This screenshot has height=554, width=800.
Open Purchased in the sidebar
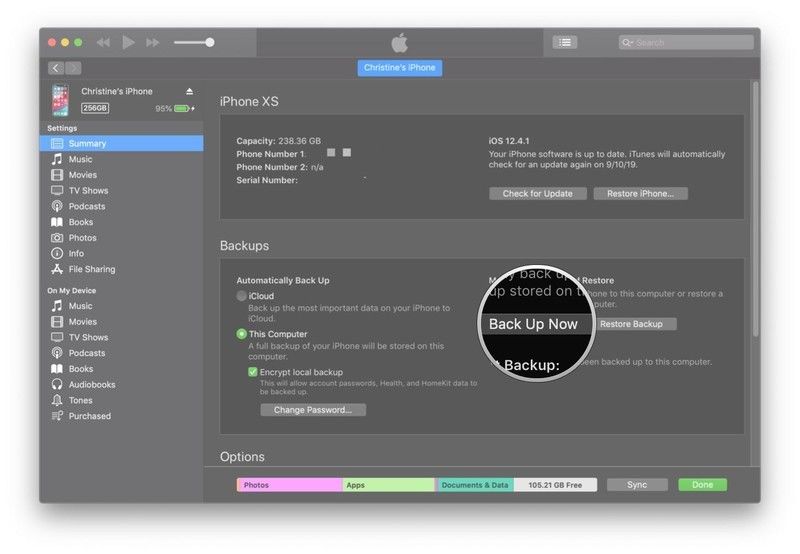[x=89, y=416]
